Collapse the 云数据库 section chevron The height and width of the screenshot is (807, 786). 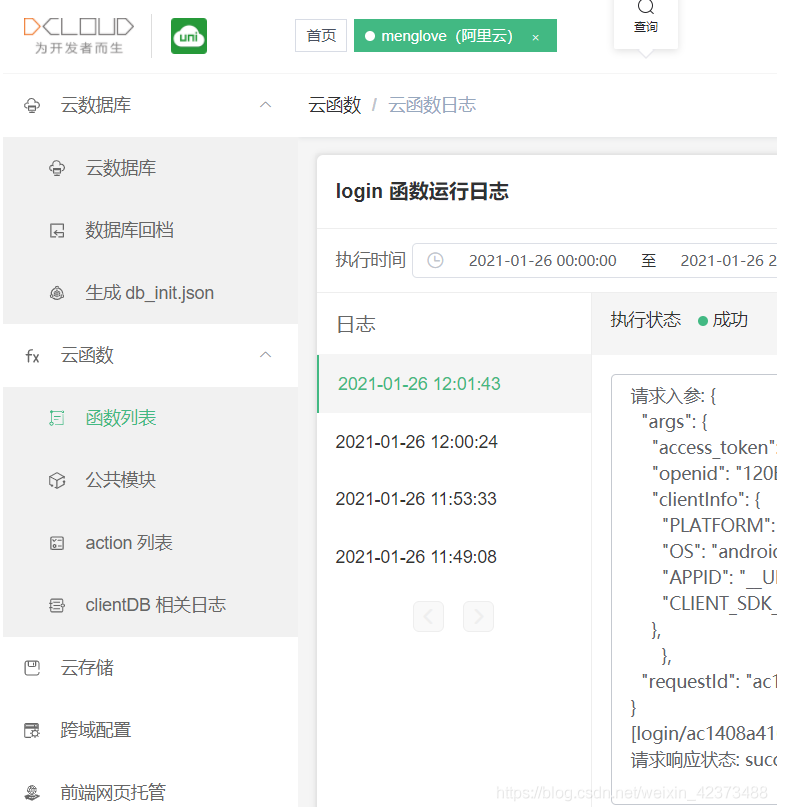tap(265, 105)
